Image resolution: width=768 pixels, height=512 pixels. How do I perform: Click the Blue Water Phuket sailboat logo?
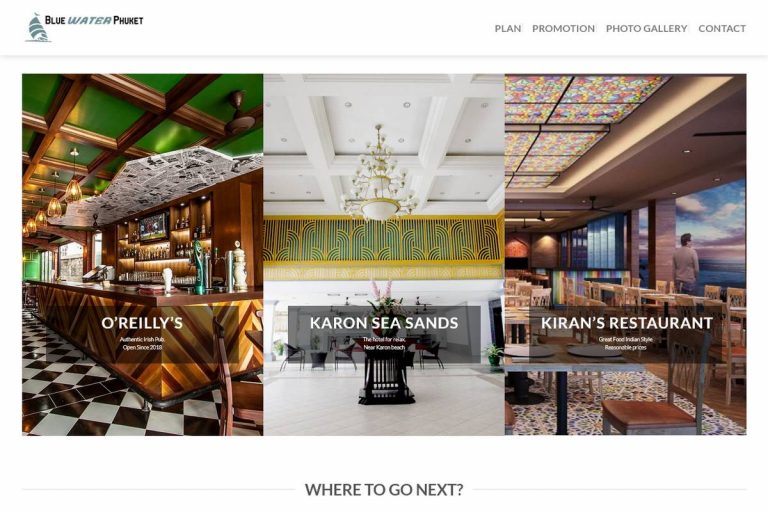[38, 27]
